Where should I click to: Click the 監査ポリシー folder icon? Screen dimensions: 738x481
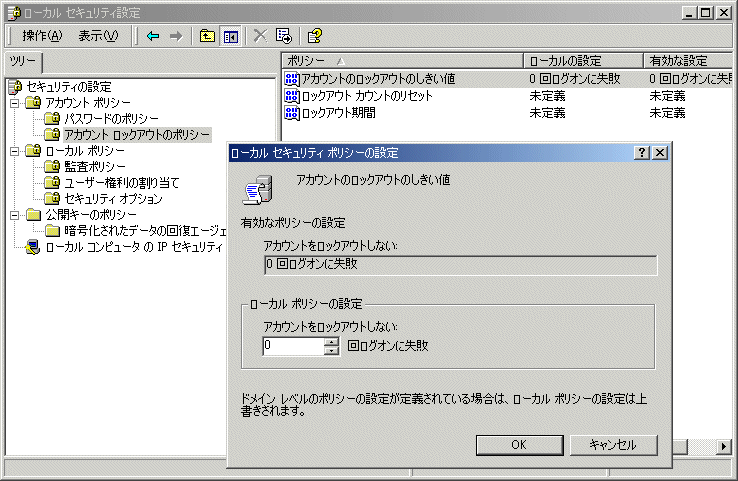click(52, 166)
